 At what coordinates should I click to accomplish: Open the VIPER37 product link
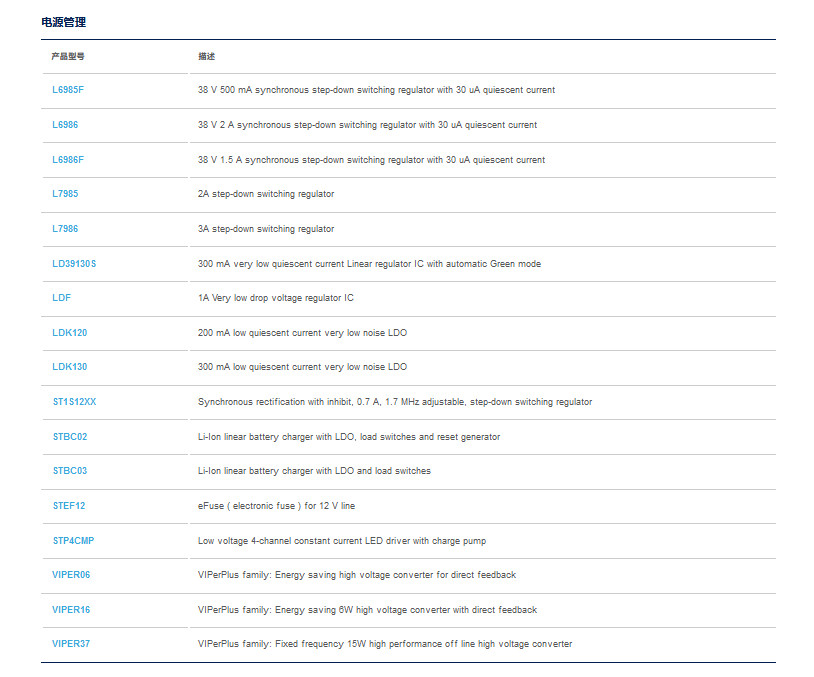tap(71, 644)
